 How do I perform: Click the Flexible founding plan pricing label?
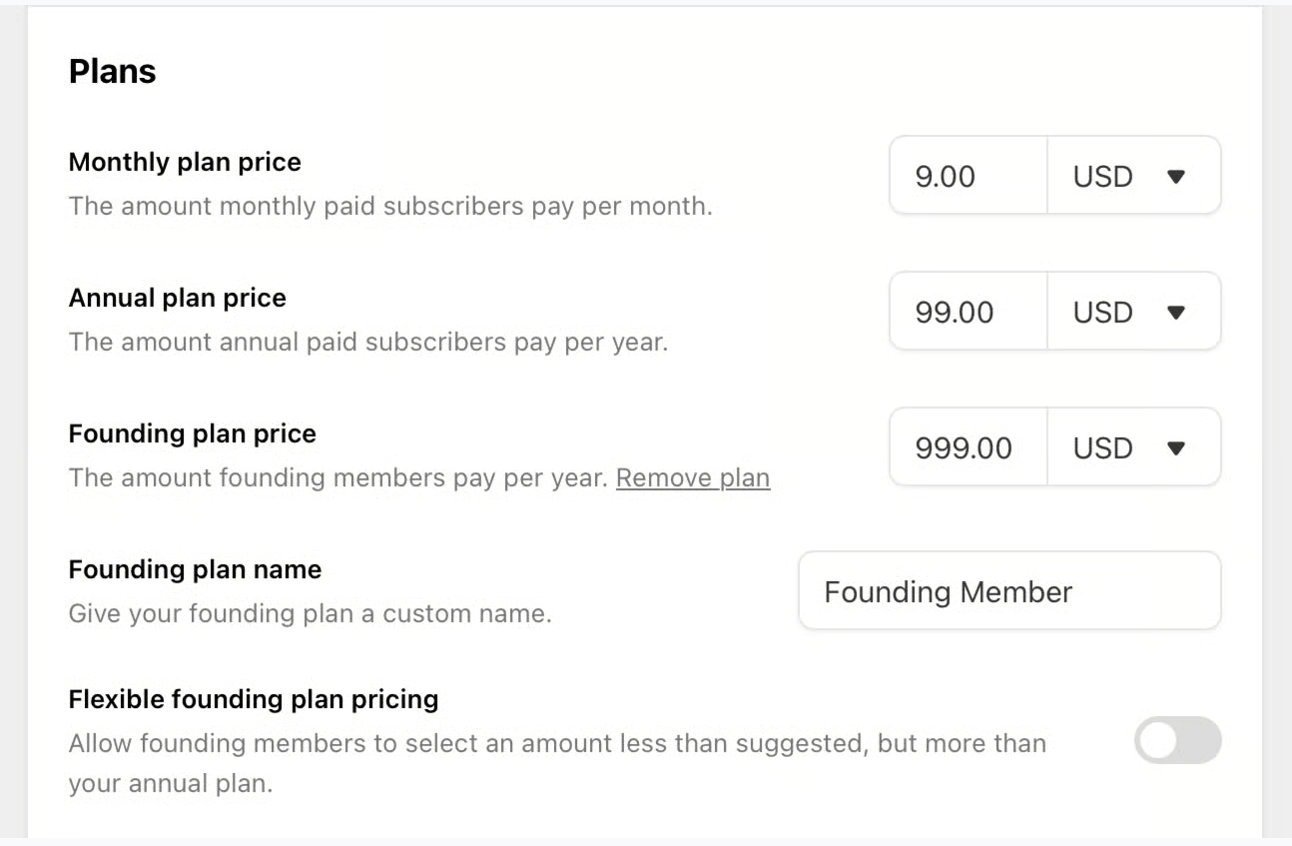253,699
